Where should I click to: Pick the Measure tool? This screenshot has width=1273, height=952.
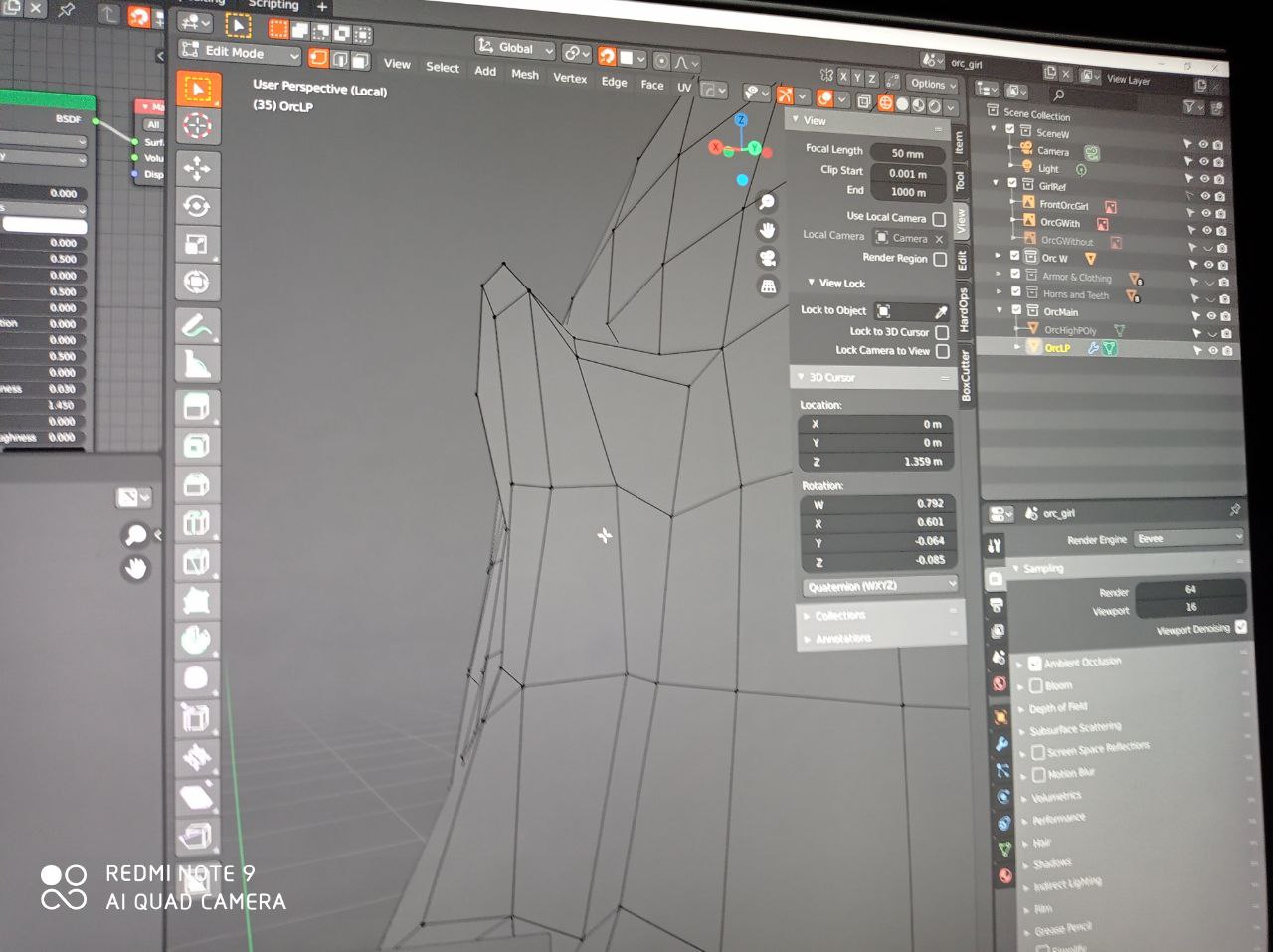pyautogui.click(x=197, y=365)
